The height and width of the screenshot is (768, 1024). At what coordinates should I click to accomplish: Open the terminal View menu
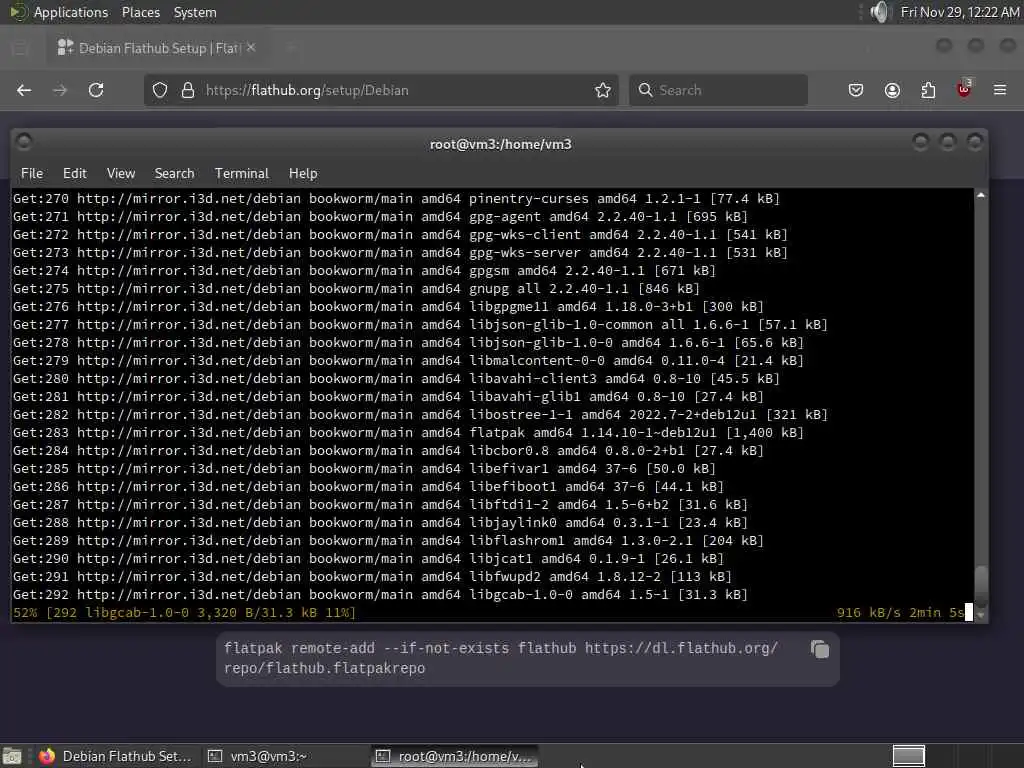[121, 173]
